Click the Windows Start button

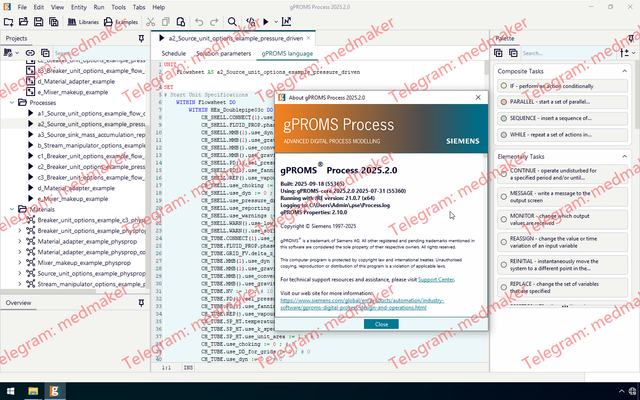click(x=11, y=391)
